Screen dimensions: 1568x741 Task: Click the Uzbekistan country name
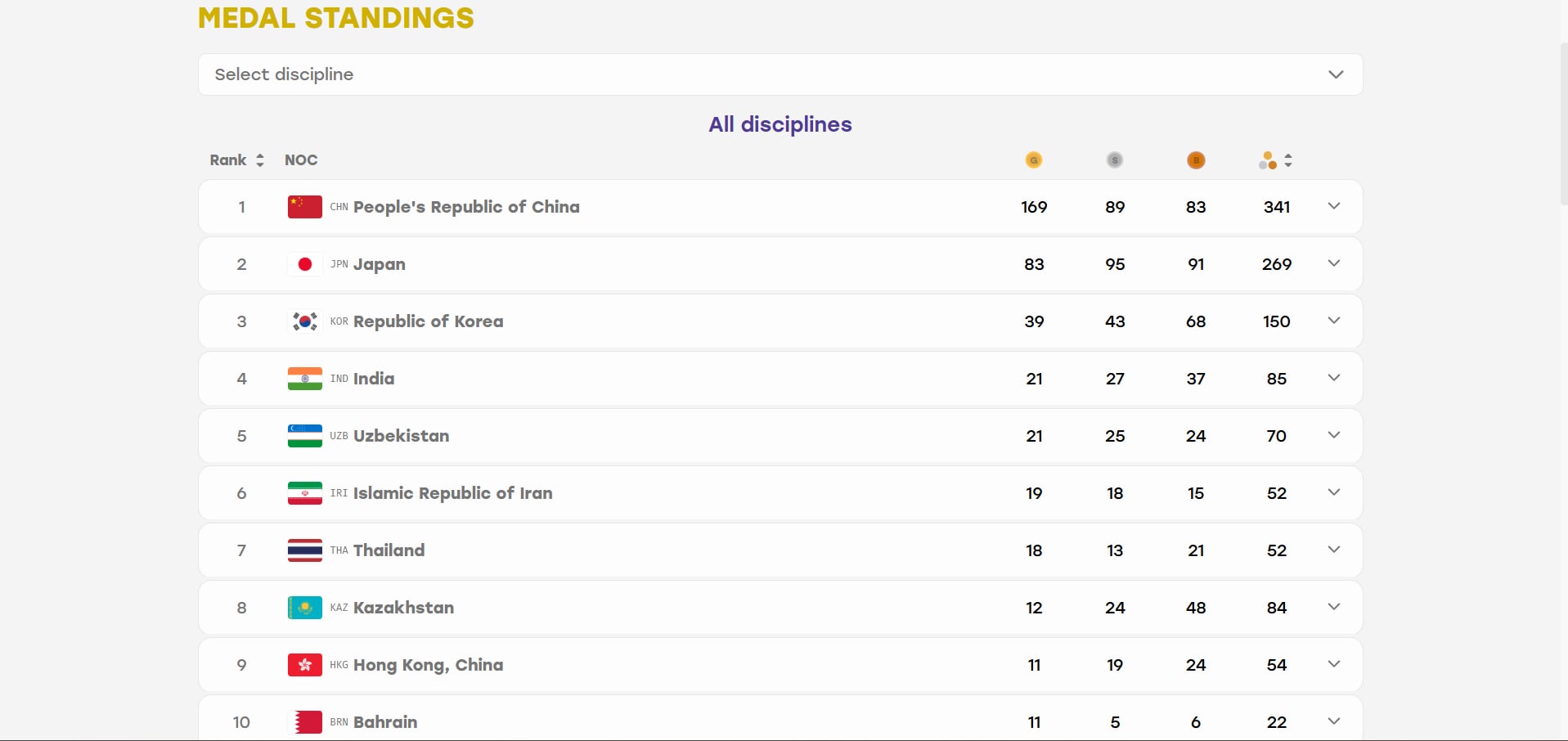[x=401, y=436]
